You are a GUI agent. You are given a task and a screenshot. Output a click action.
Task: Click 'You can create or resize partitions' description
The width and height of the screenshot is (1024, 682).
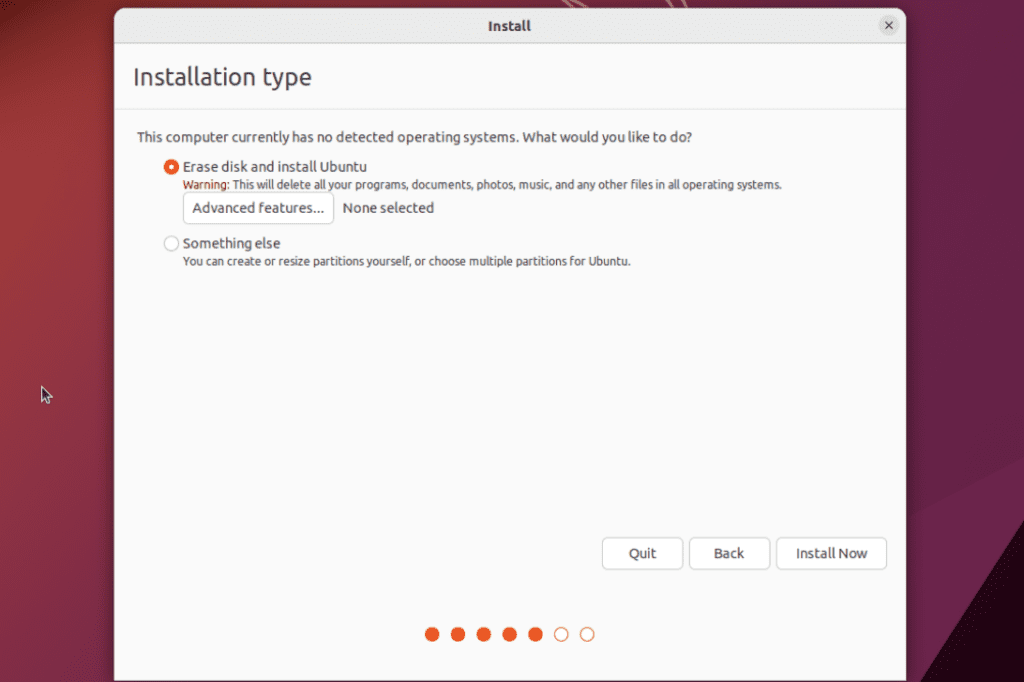406,261
